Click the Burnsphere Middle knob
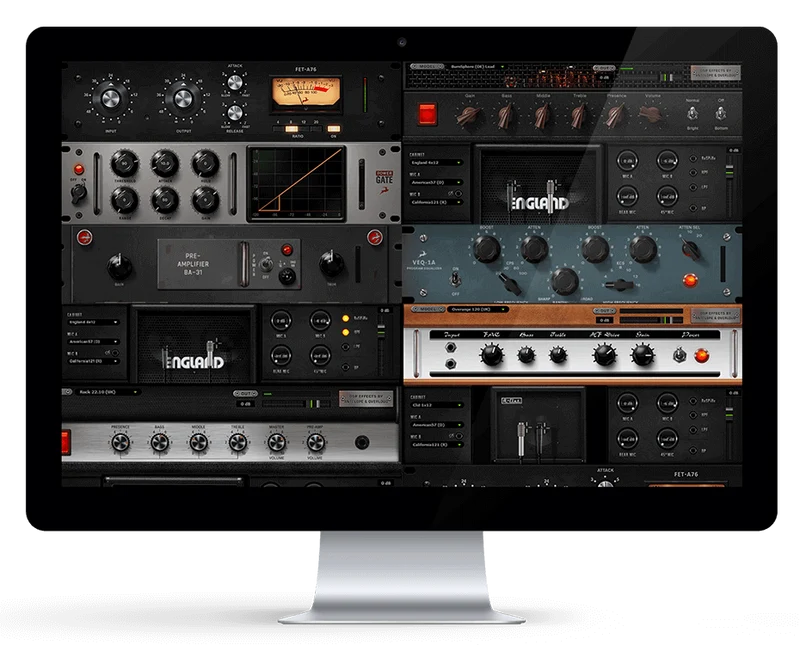Image resolution: width=800 pixels, height=645 pixels. [542, 115]
